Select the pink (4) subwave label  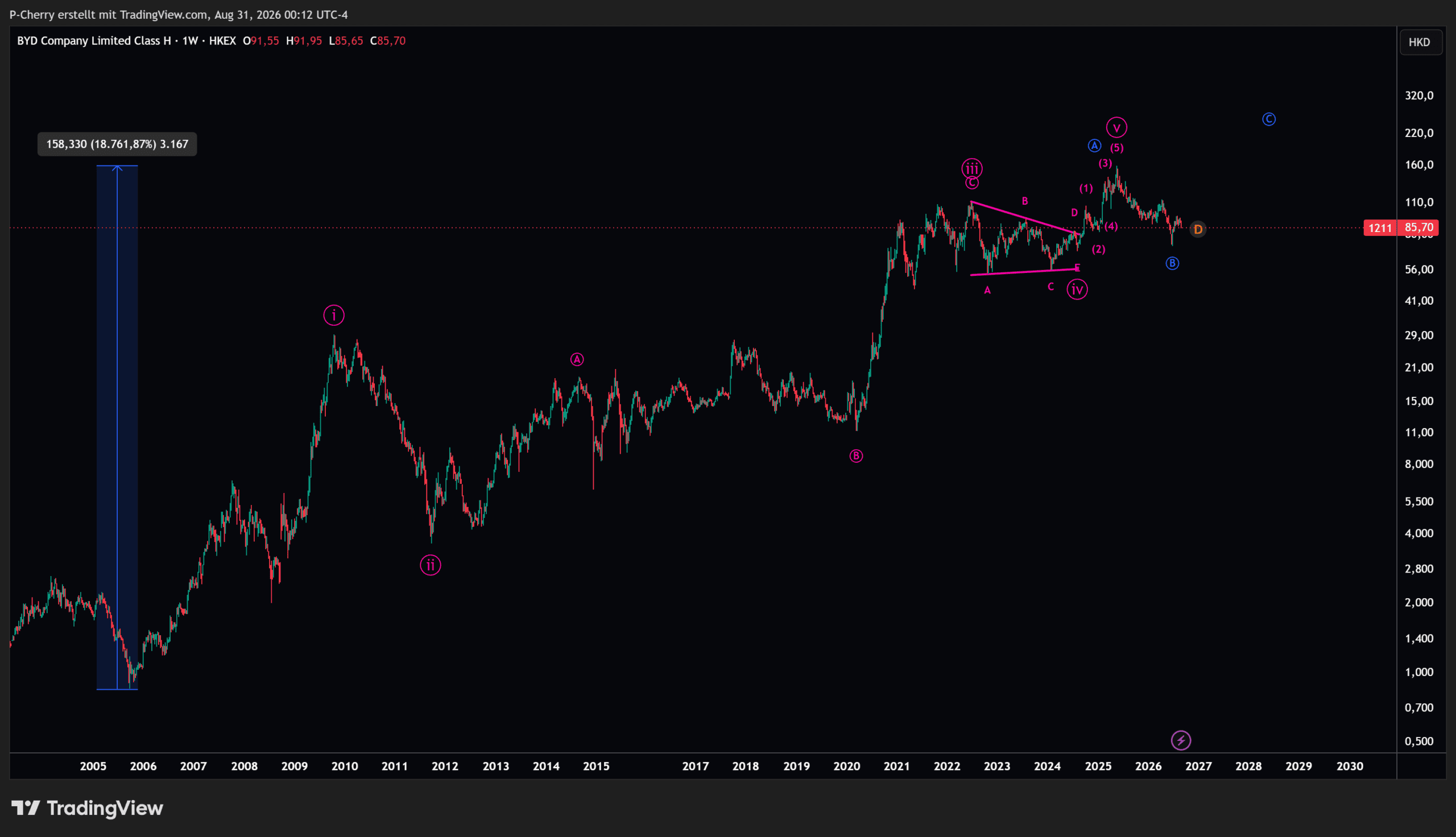1111,226
